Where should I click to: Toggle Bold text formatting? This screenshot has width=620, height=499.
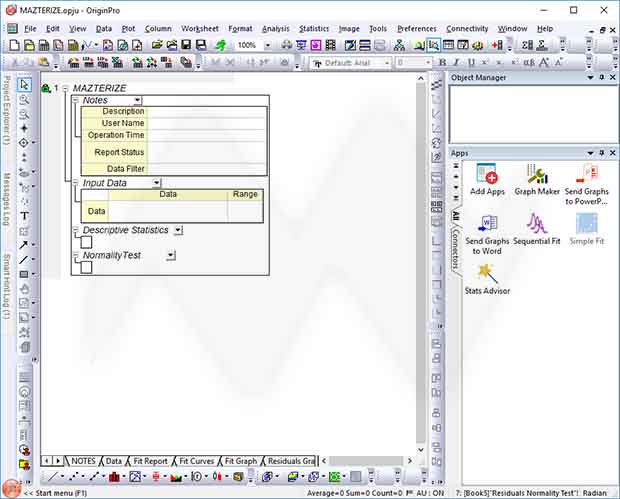point(442,62)
